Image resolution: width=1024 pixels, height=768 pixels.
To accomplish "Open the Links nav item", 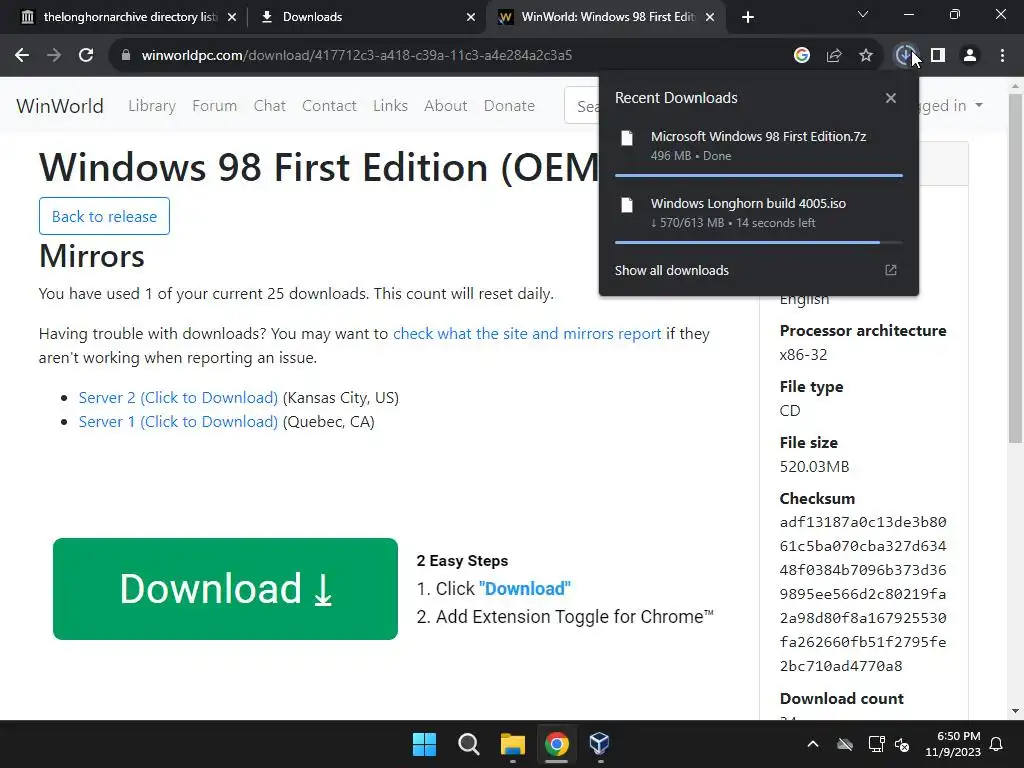I will [x=391, y=106].
